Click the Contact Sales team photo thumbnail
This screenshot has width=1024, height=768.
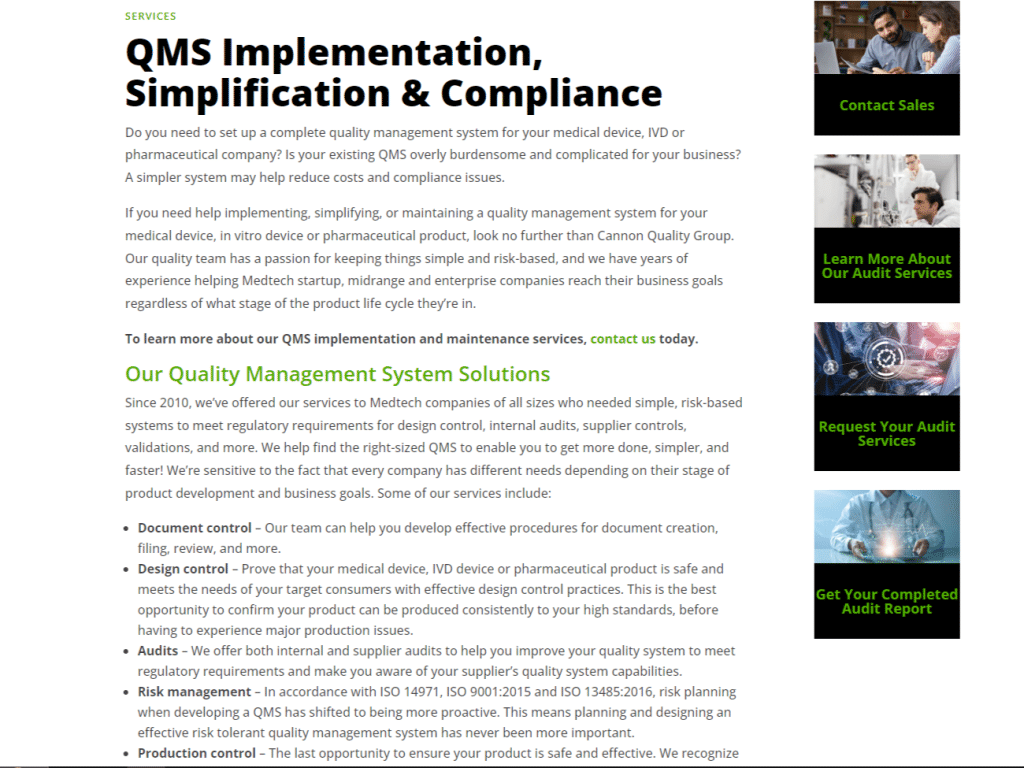pos(886,37)
